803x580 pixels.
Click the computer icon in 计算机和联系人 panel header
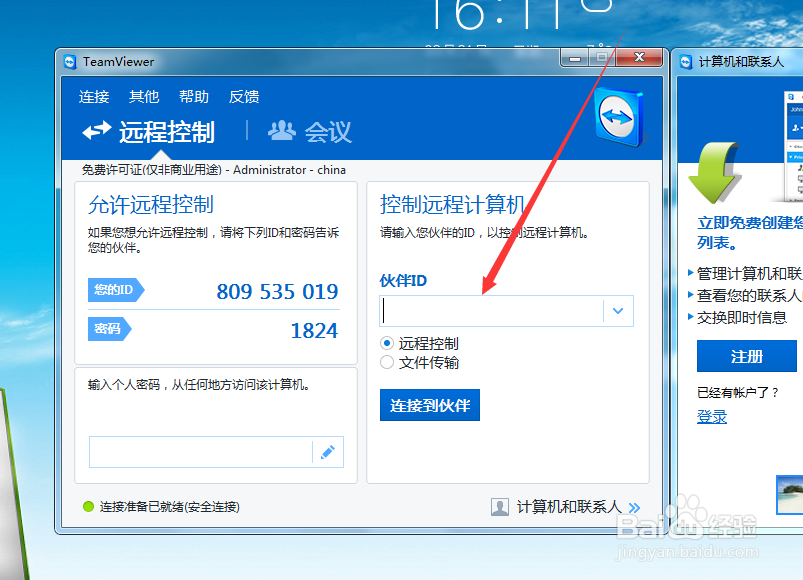point(687,61)
